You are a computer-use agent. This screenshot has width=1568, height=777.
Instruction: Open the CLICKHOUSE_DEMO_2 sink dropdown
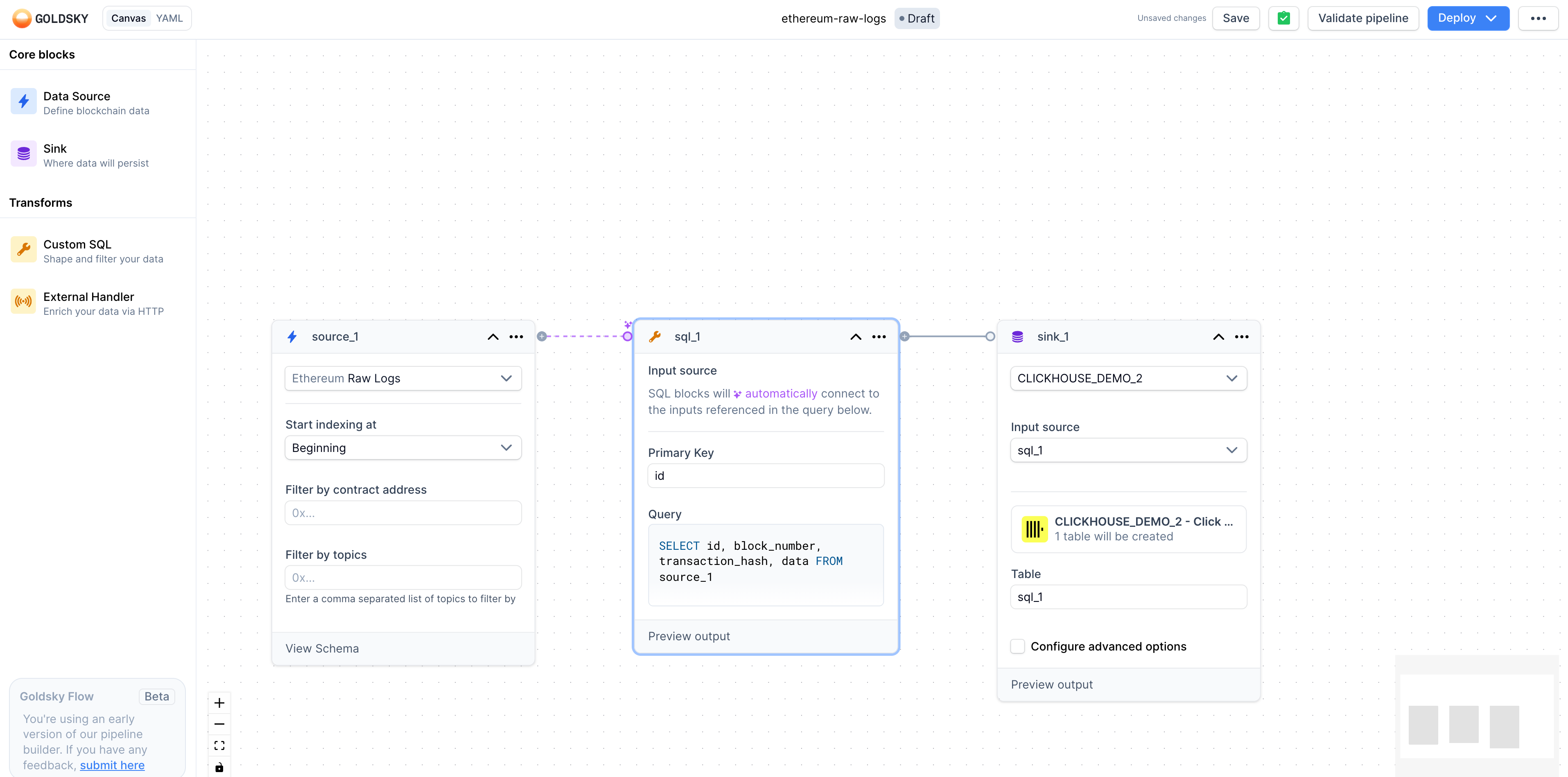click(x=1128, y=378)
